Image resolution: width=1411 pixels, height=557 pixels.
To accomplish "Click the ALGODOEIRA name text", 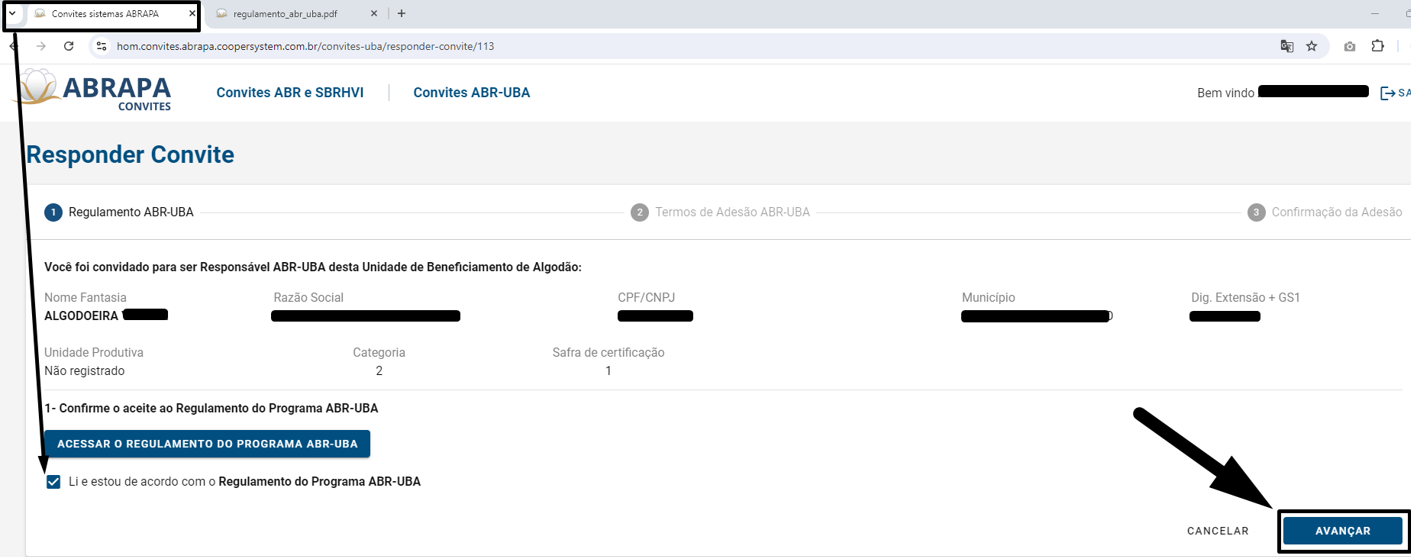I will coord(81,316).
